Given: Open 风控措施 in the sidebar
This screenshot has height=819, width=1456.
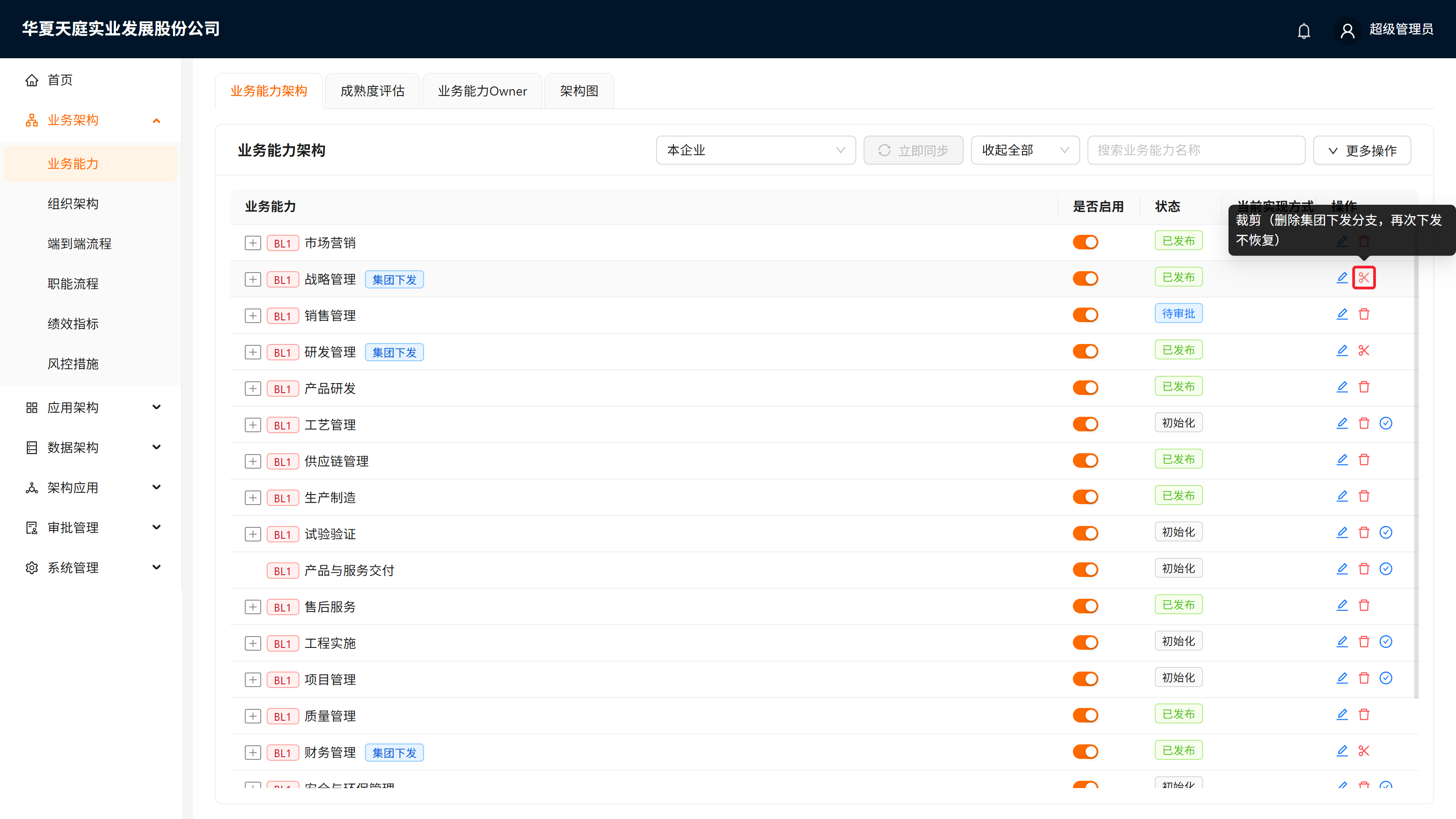Looking at the screenshot, I should [x=91, y=364].
